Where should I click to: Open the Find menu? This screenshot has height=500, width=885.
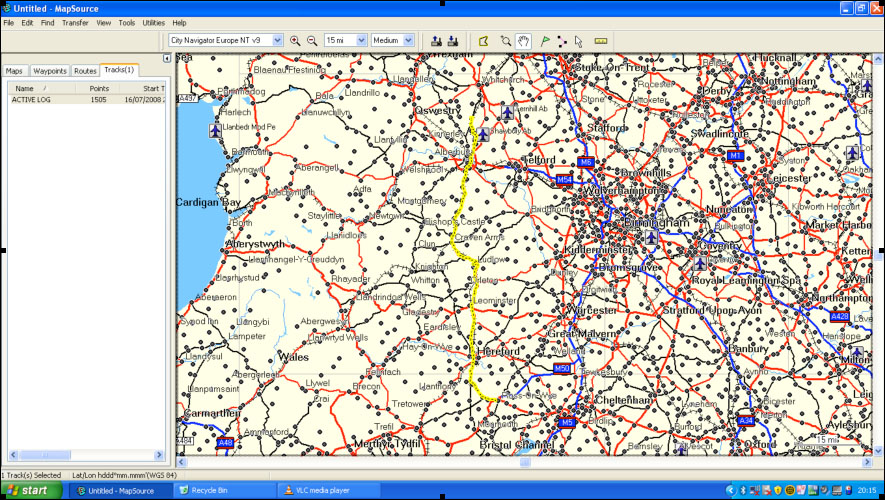point(47,23)
